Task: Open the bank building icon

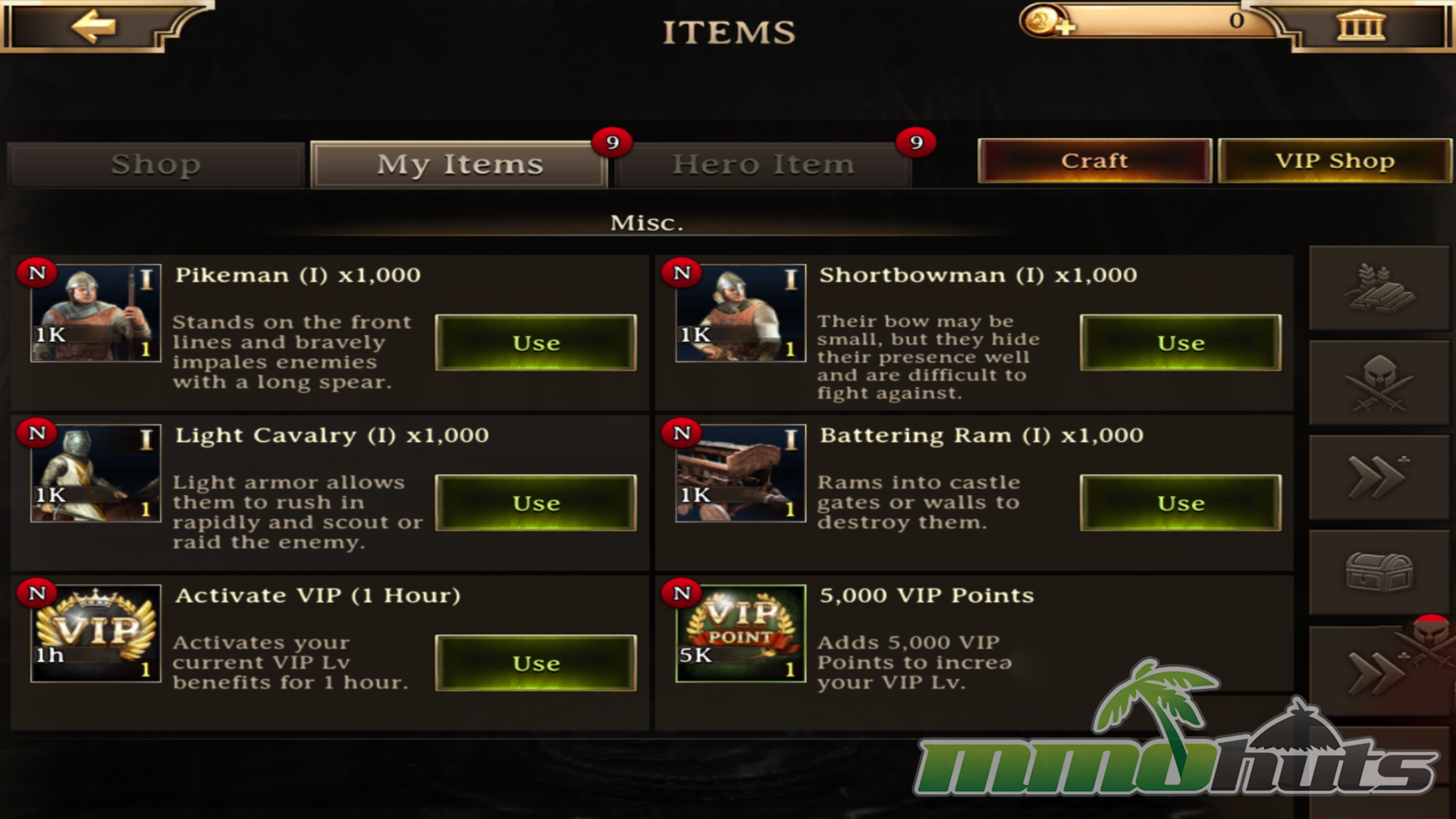Action: (x=1360, y=25)
